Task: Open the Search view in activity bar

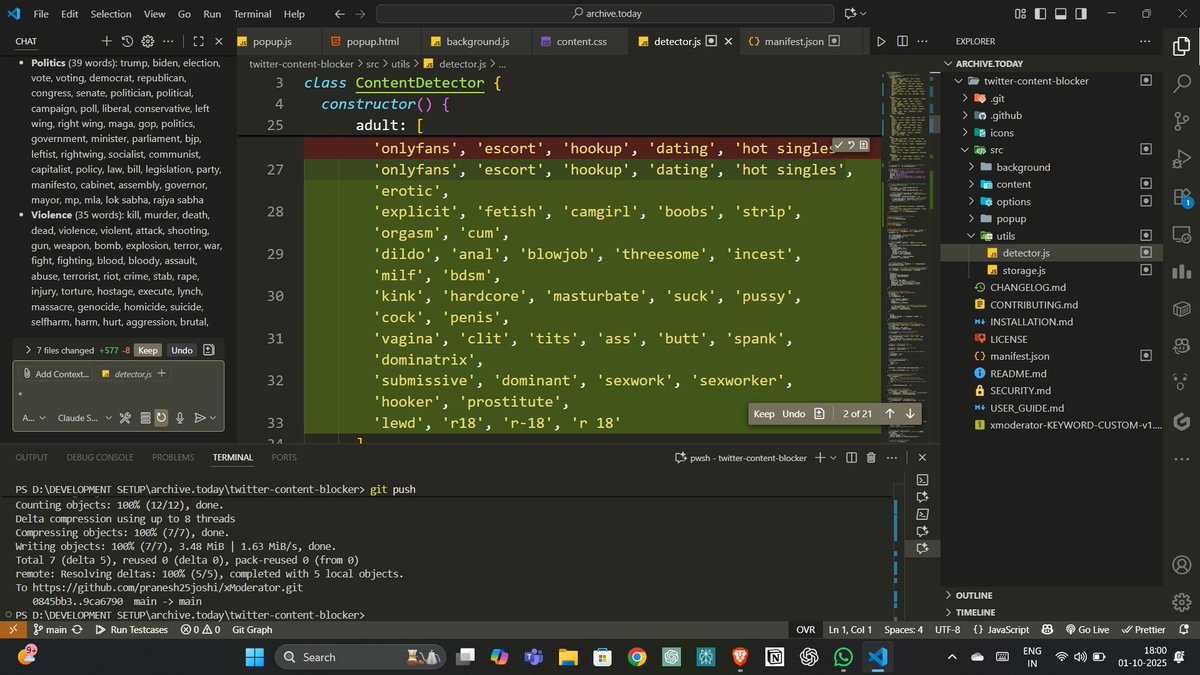Action: [1181, 83]
